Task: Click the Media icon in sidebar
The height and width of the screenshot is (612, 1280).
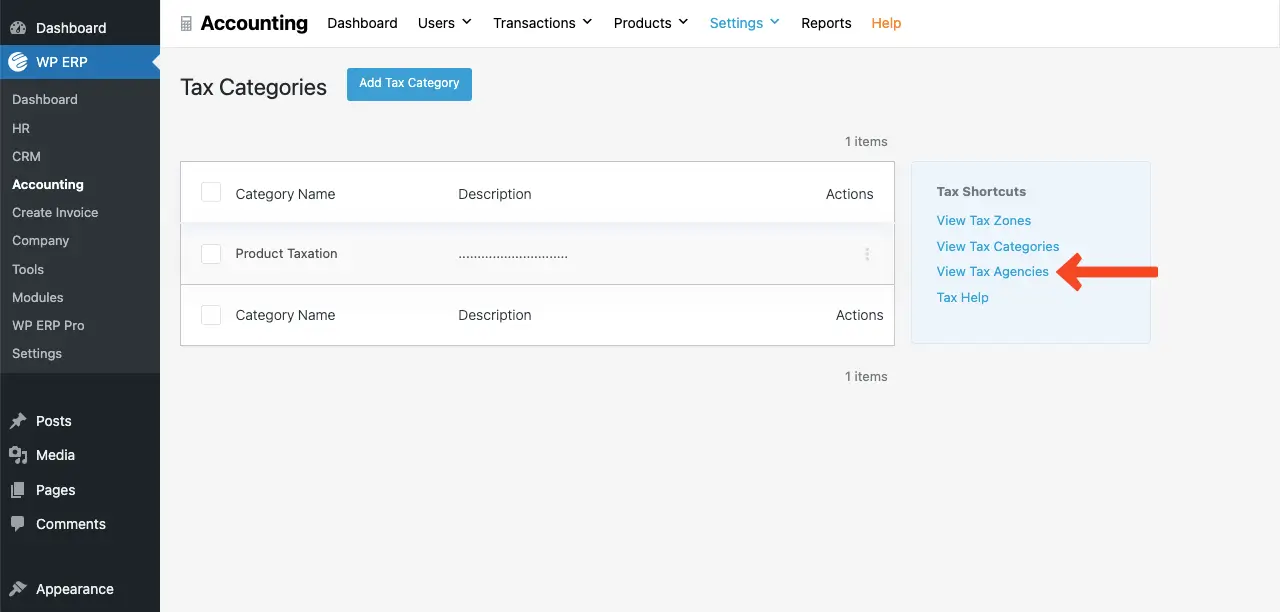Action: (x=18, y=455)
